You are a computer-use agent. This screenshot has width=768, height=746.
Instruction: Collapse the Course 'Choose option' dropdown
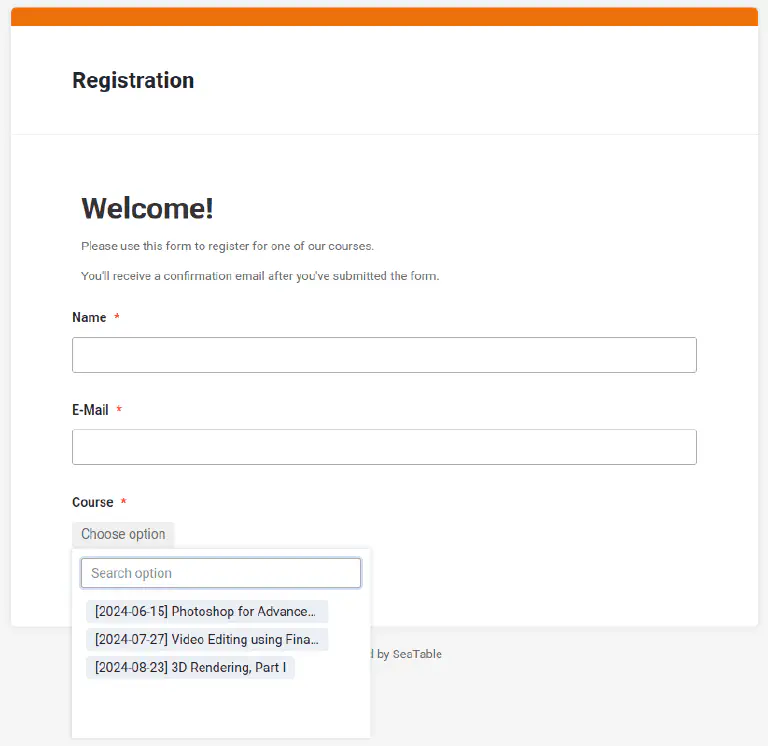click(123, 534)
